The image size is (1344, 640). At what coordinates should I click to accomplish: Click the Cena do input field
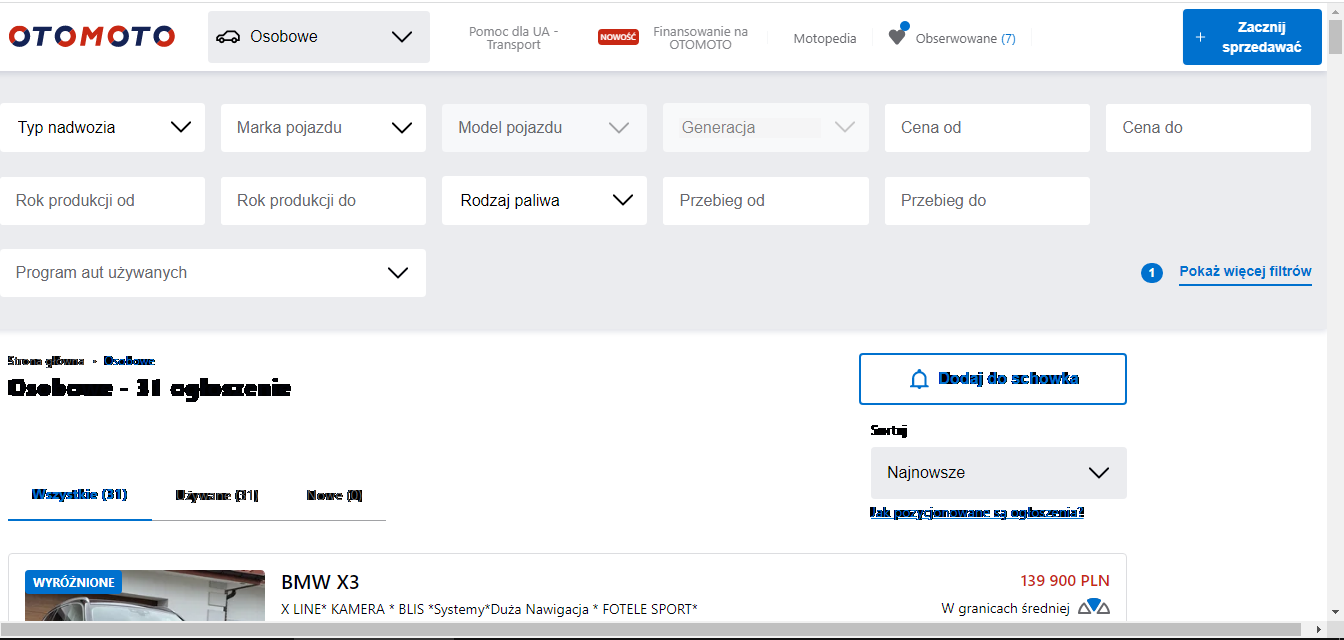[1208, 127]
